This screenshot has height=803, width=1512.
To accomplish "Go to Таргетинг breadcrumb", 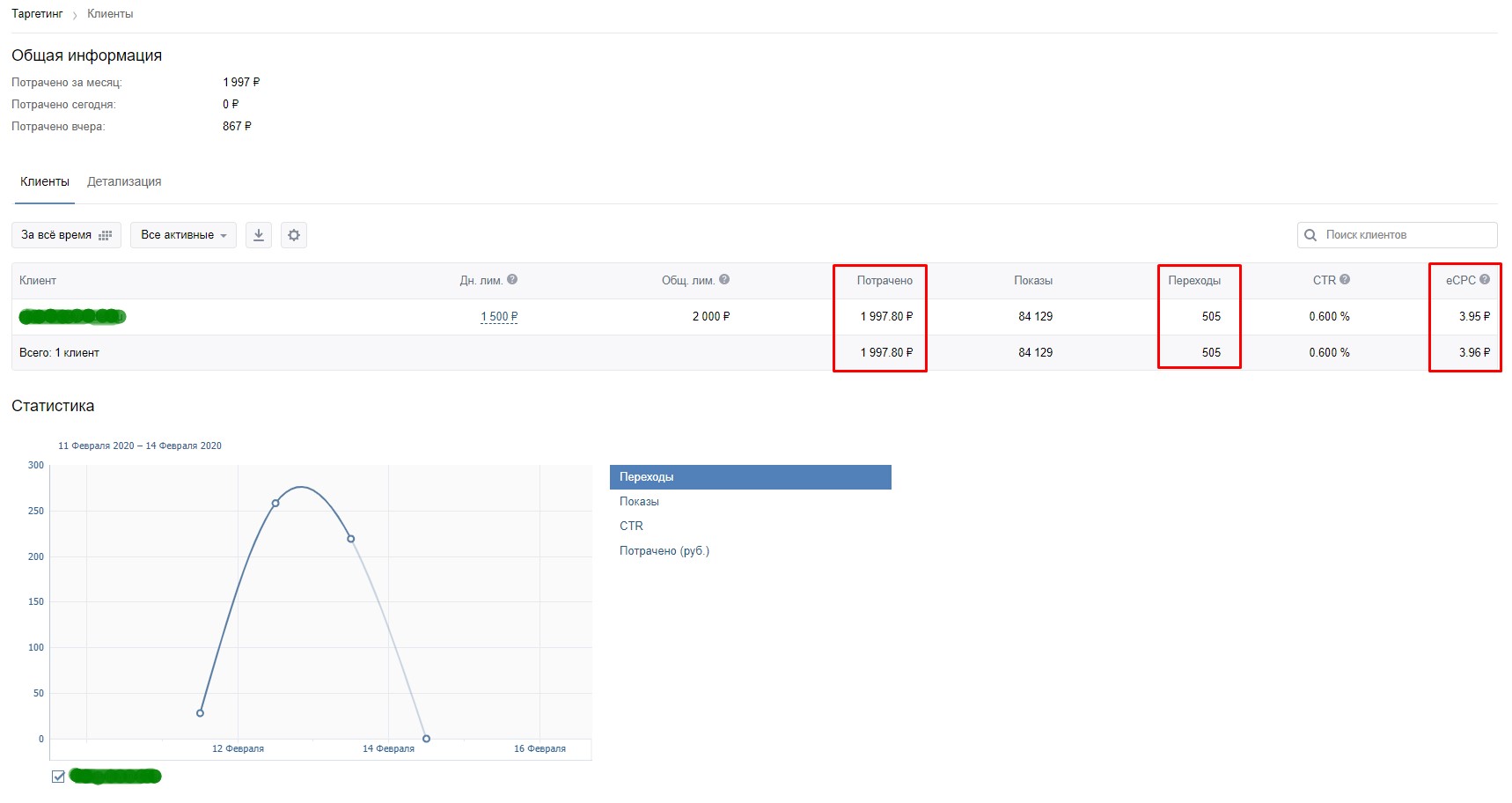I will (37, 14).
